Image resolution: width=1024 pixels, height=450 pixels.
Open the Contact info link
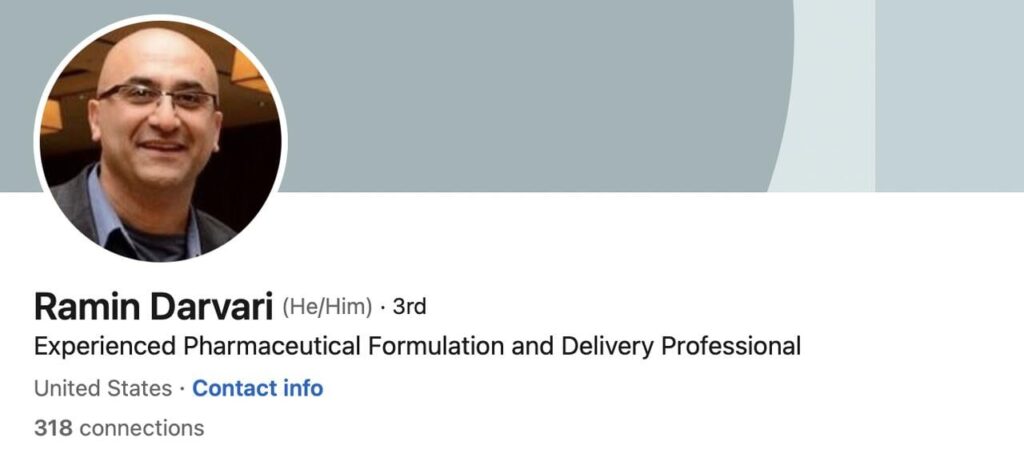(x=258, y=388)
